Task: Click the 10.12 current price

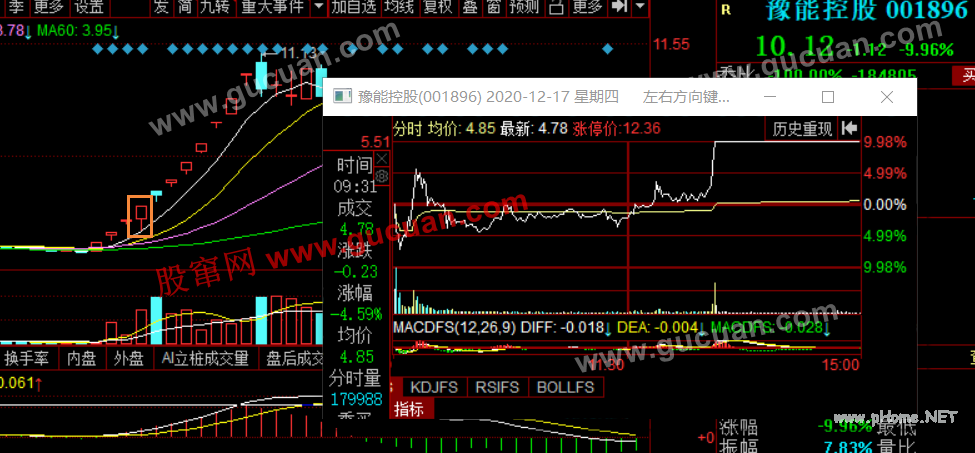Action: (795, 46)
